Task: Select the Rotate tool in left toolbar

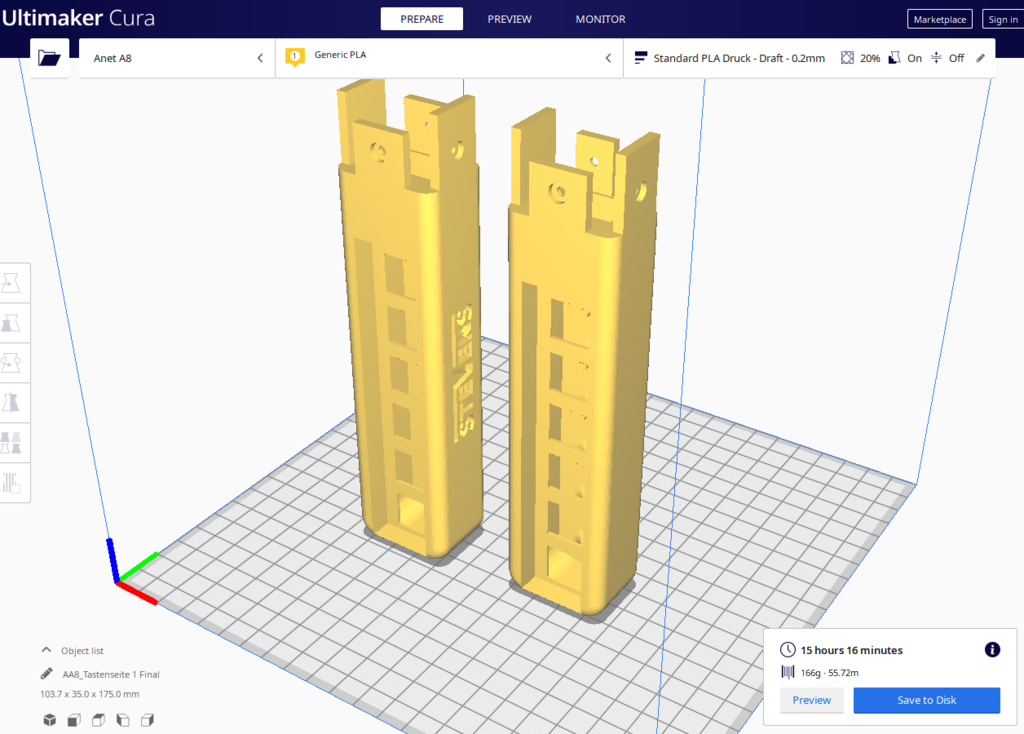Action: tap(13, 362)
